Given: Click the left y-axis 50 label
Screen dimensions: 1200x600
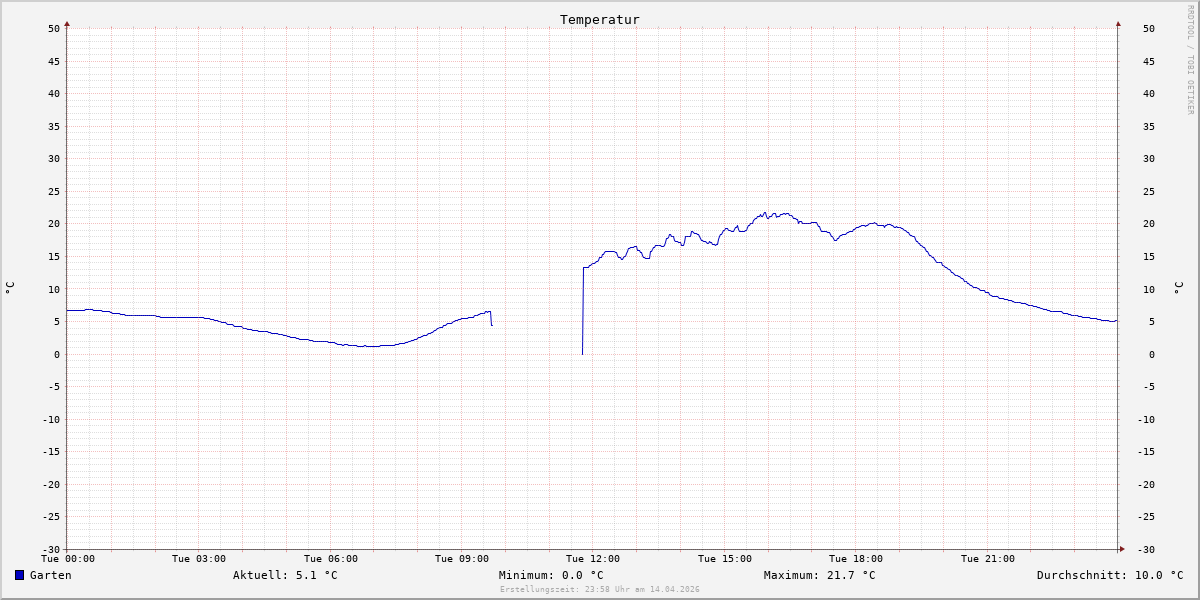Looking at the screenshot, I should coord(54,28).
